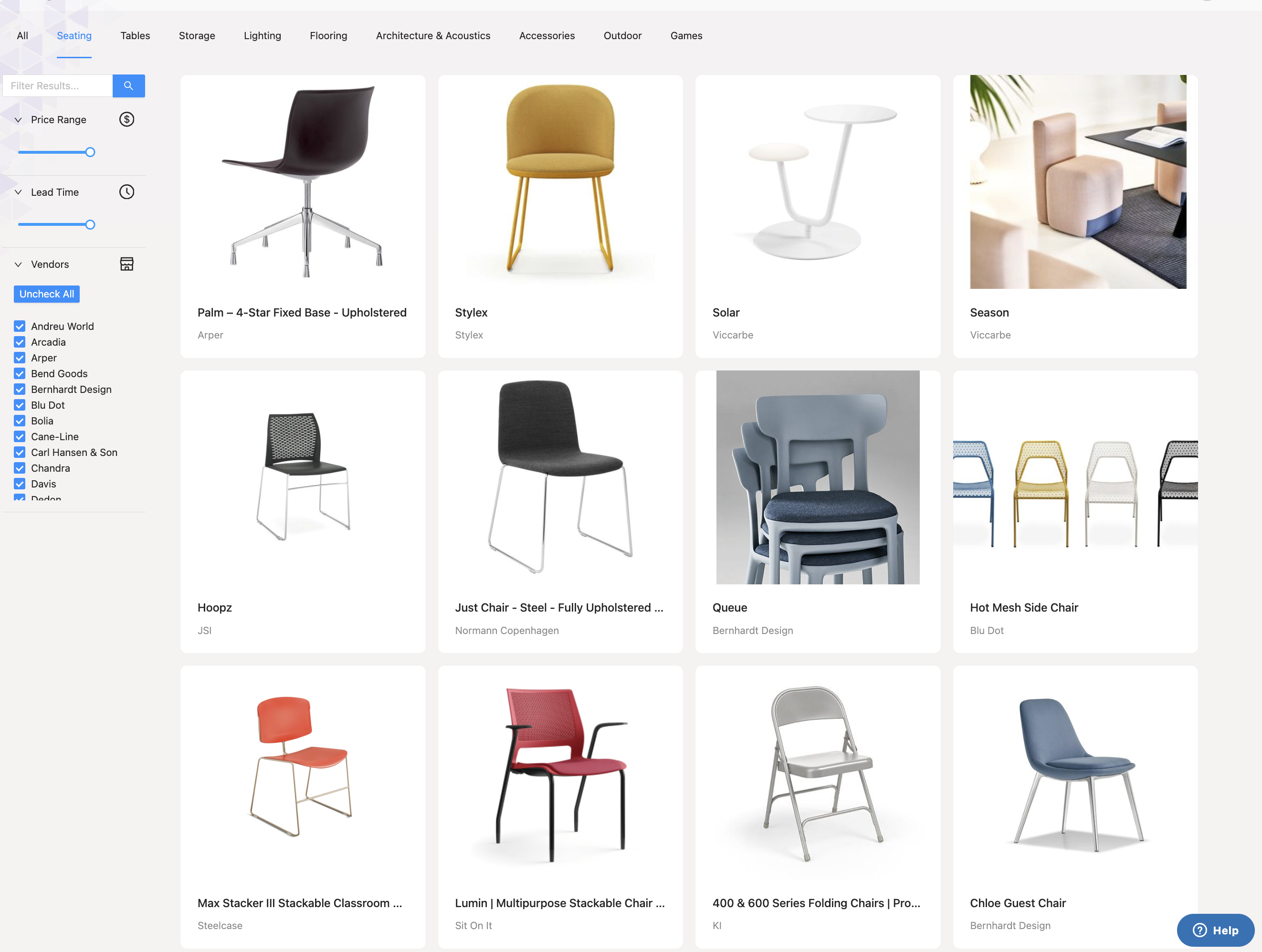Screen dimensions: 1262x952
Task: Open the Stylex yellow chair thumbnail
Action: tap(560, 181)
